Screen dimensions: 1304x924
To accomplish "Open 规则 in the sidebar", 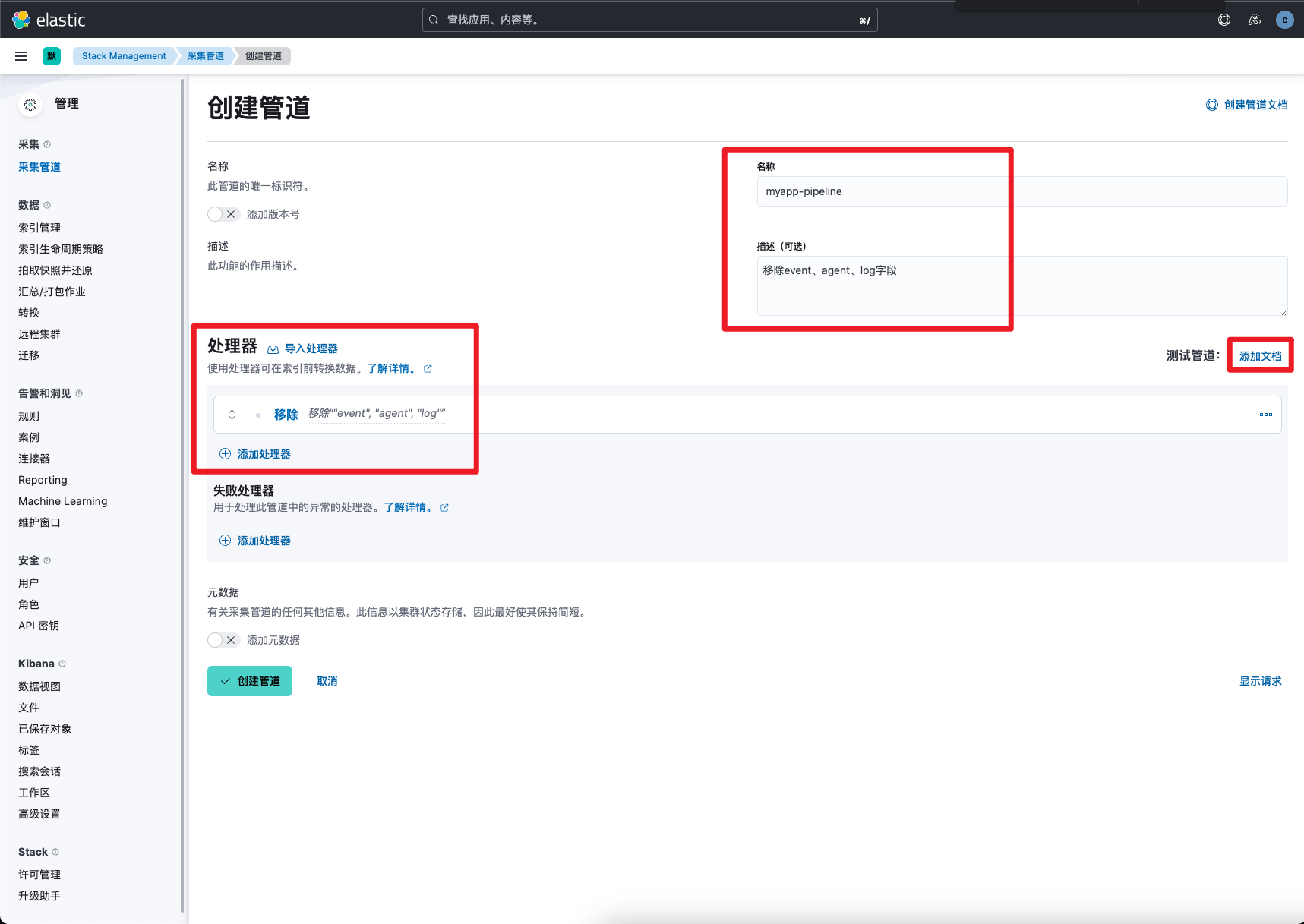I will 29,416.
